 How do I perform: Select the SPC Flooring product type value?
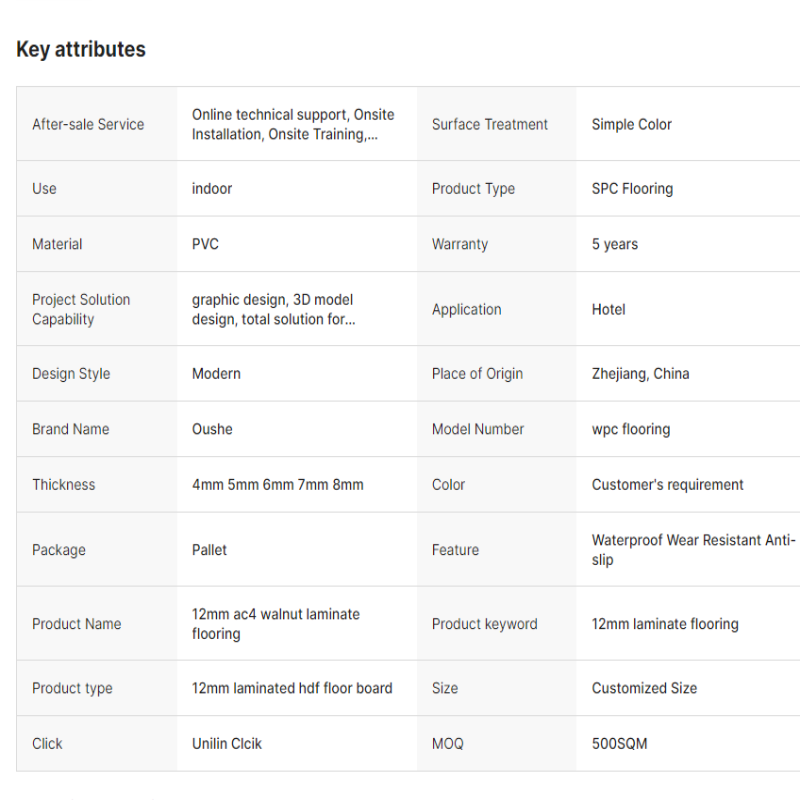[632, 189]
